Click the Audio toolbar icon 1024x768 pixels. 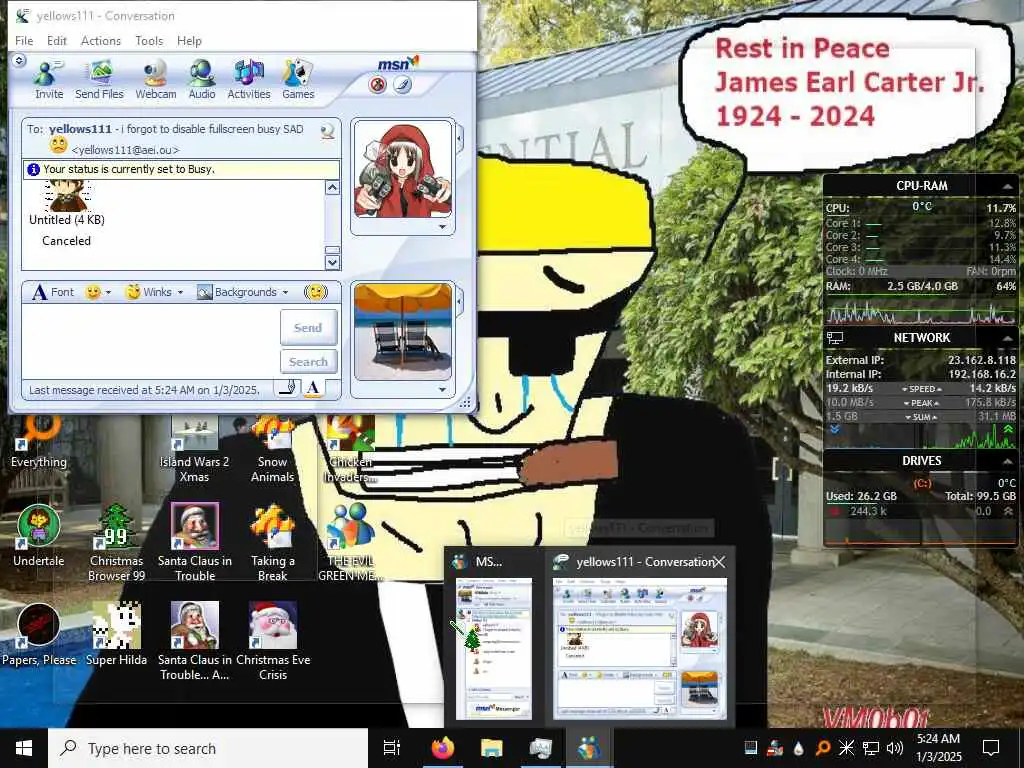coord(202,79)
